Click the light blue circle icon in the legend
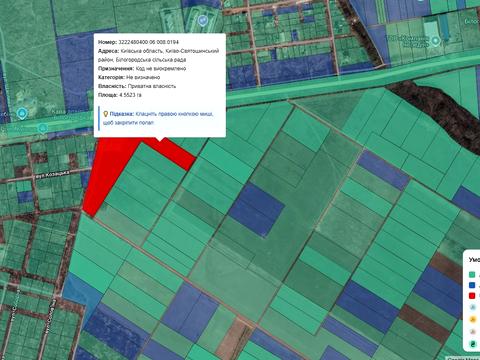 point(472,307)
